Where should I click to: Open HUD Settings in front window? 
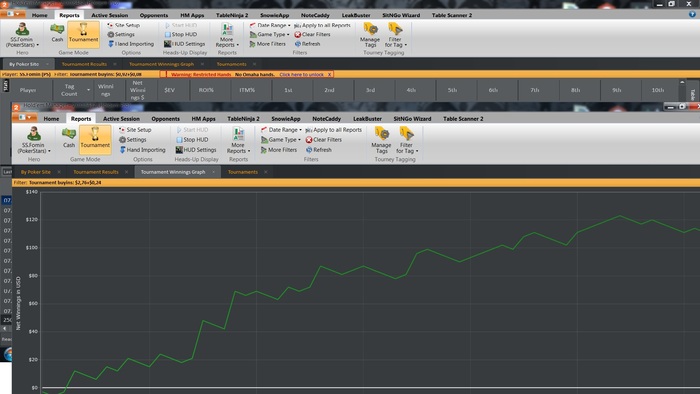click(x=196, y=150)
